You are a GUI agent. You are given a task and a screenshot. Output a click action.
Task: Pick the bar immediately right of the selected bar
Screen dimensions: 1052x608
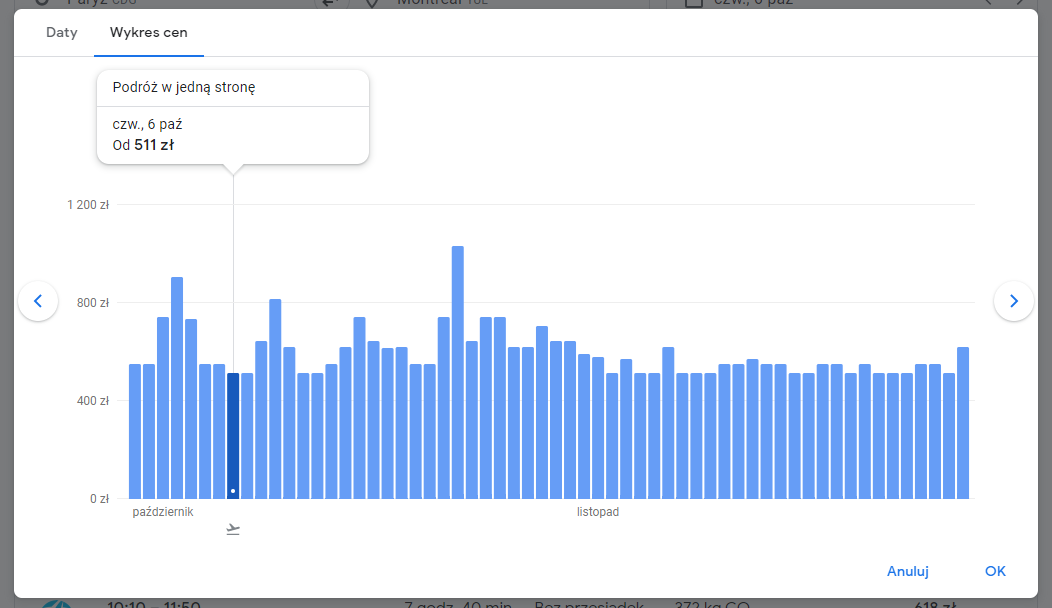tap(247, 436)
